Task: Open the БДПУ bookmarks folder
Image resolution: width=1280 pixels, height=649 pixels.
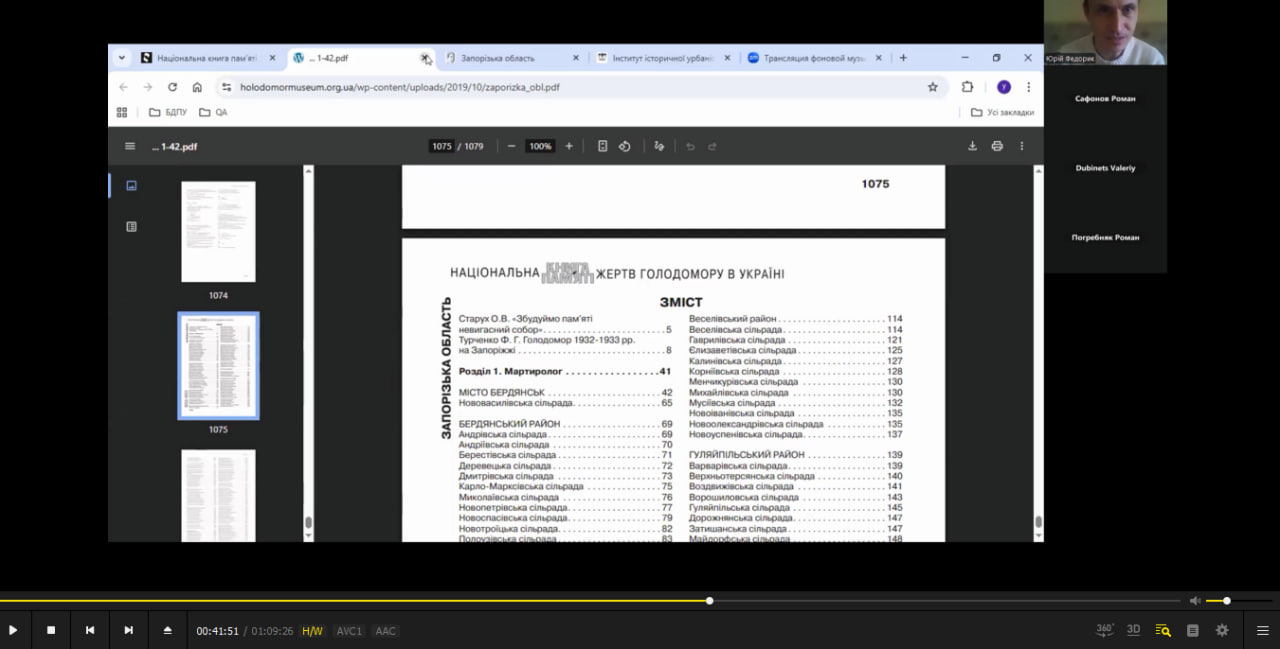Action: (169, 112)
